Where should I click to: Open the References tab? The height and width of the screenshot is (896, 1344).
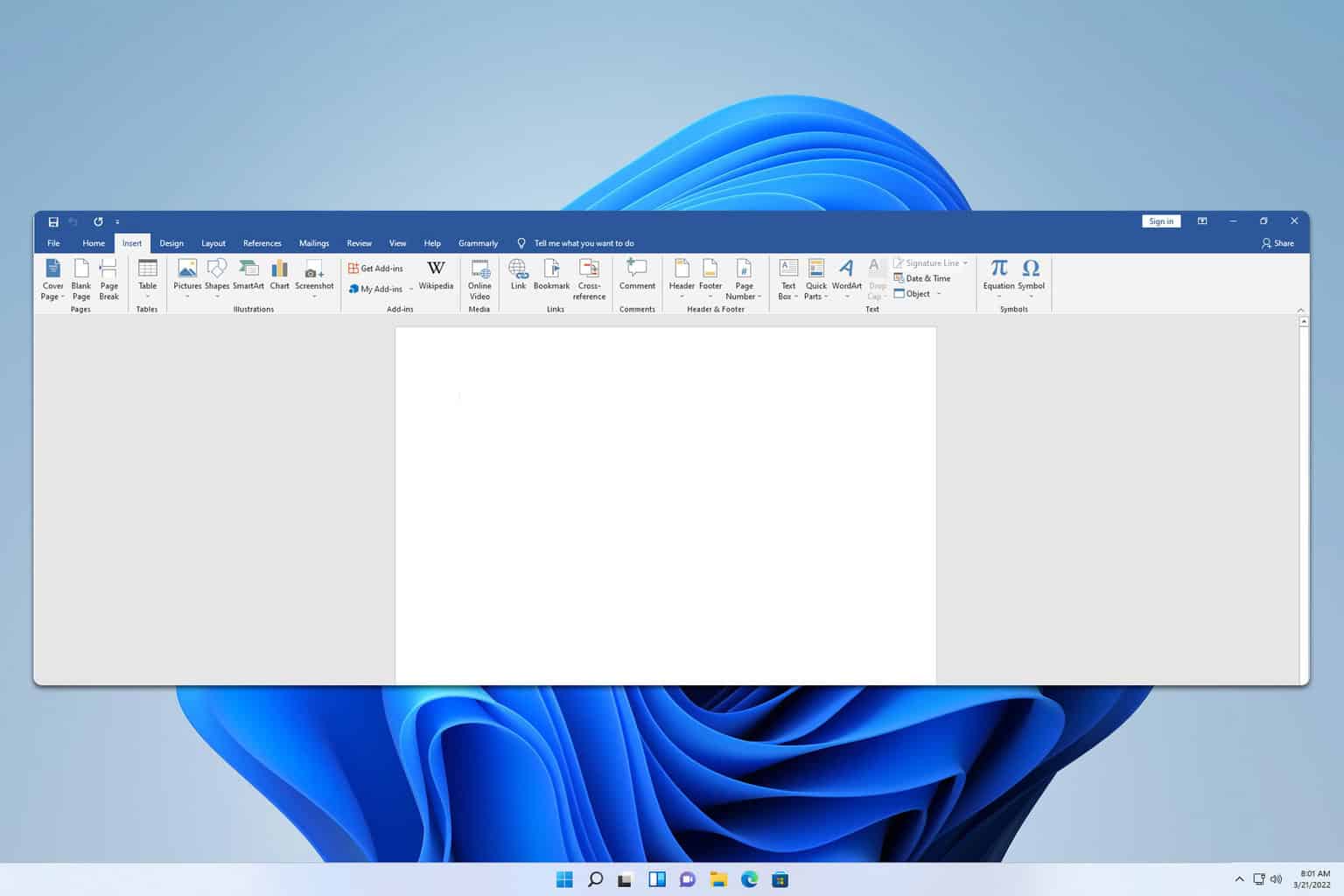[262, 243]
